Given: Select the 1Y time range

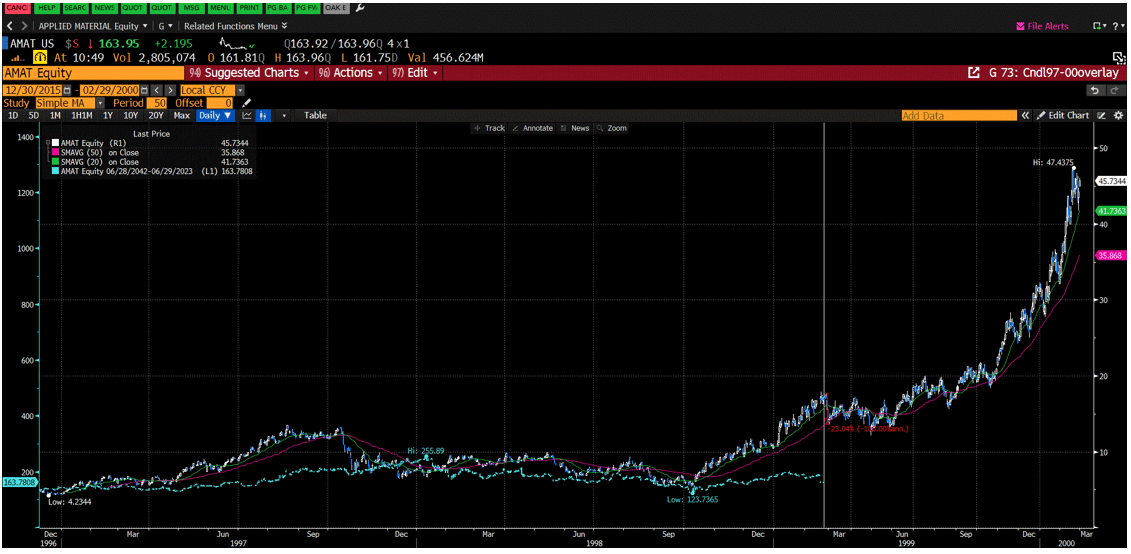Looking at the screenshot, I should pos(107,115).
